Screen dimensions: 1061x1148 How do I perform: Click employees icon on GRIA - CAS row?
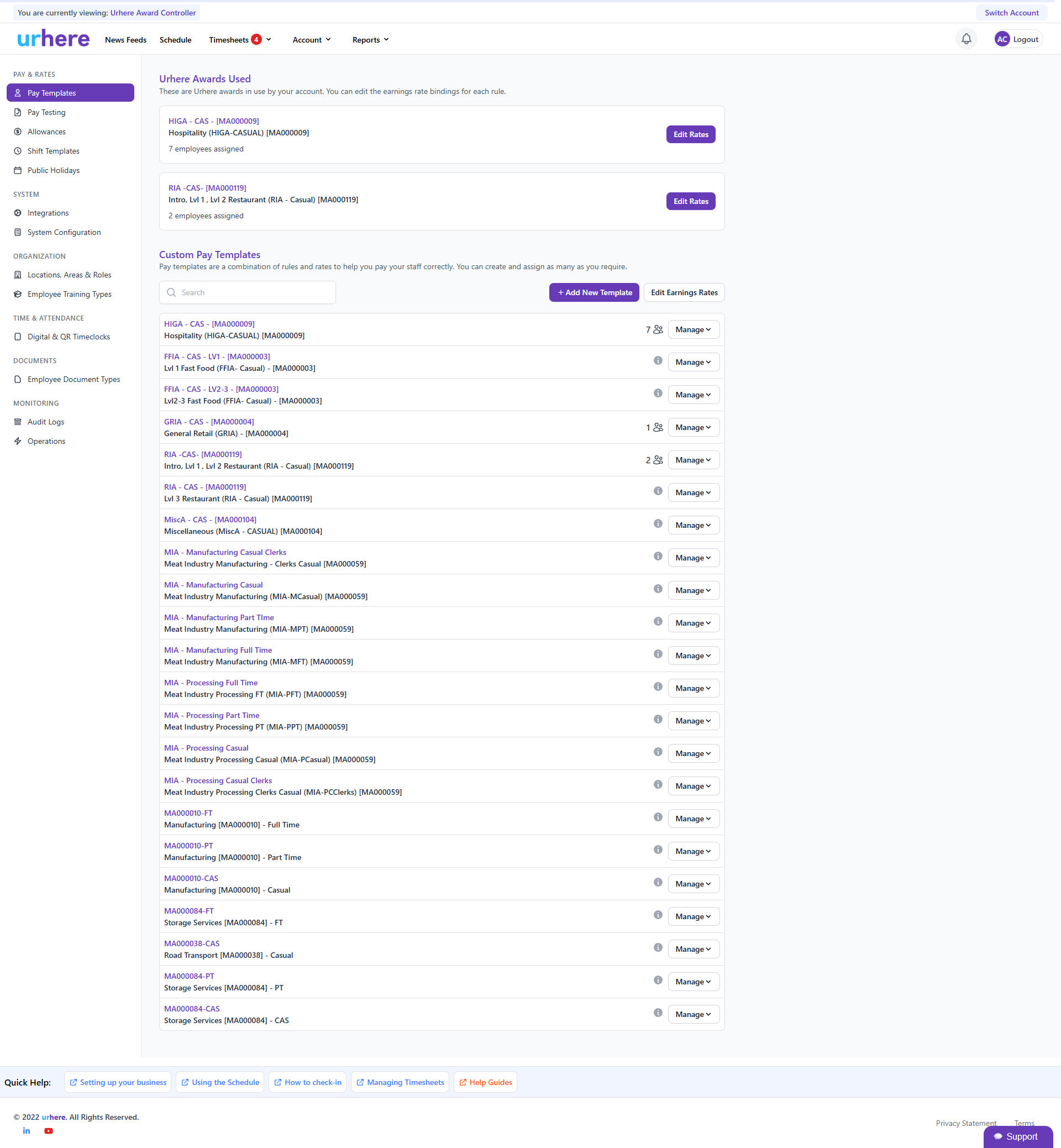tap(658, 427)
